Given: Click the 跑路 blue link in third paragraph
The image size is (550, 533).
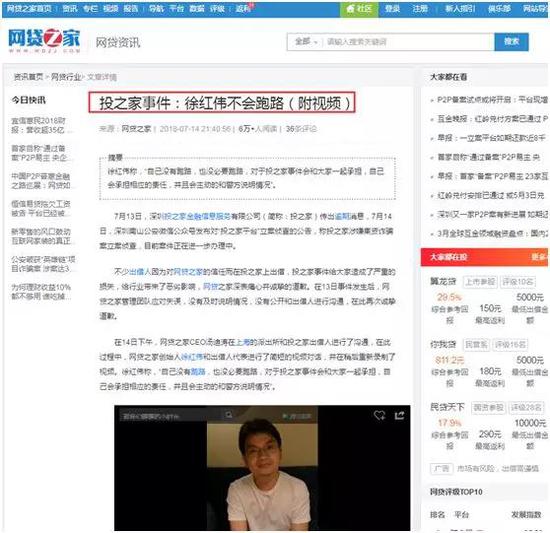Looking at the screenshot, I should [x=198, y=371].
